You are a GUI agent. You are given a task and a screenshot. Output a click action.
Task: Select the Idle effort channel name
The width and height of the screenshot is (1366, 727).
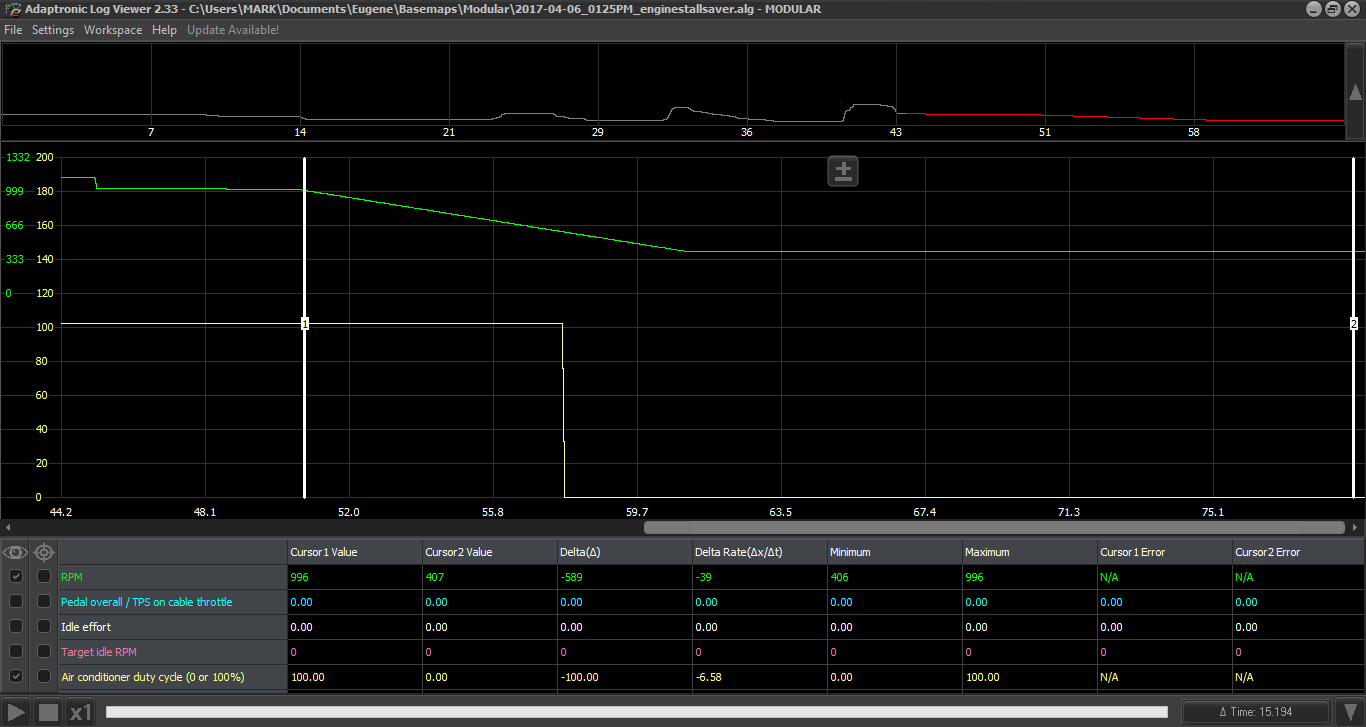86,627
